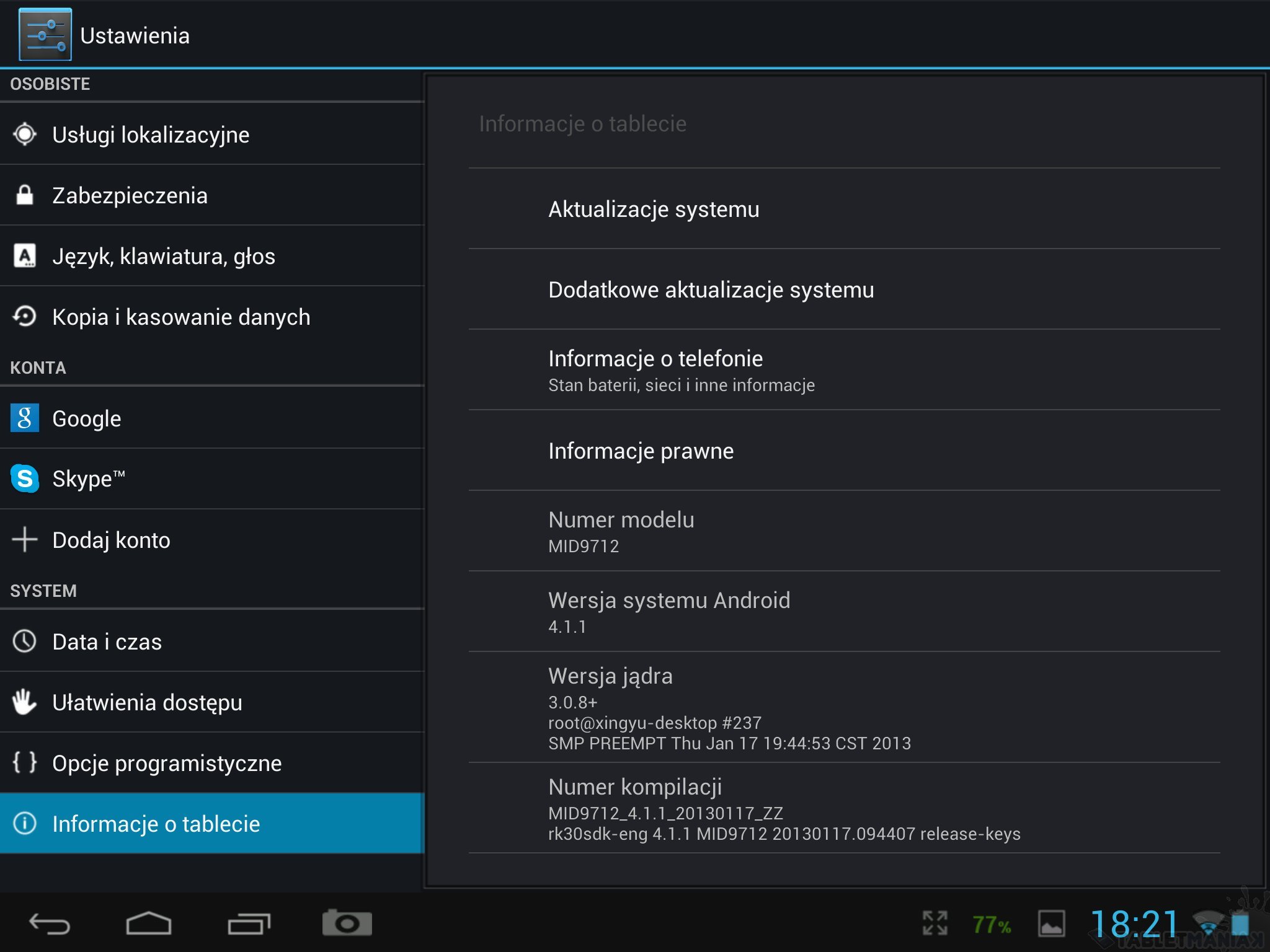Open the Recent apps icon

tap(249, 923)
